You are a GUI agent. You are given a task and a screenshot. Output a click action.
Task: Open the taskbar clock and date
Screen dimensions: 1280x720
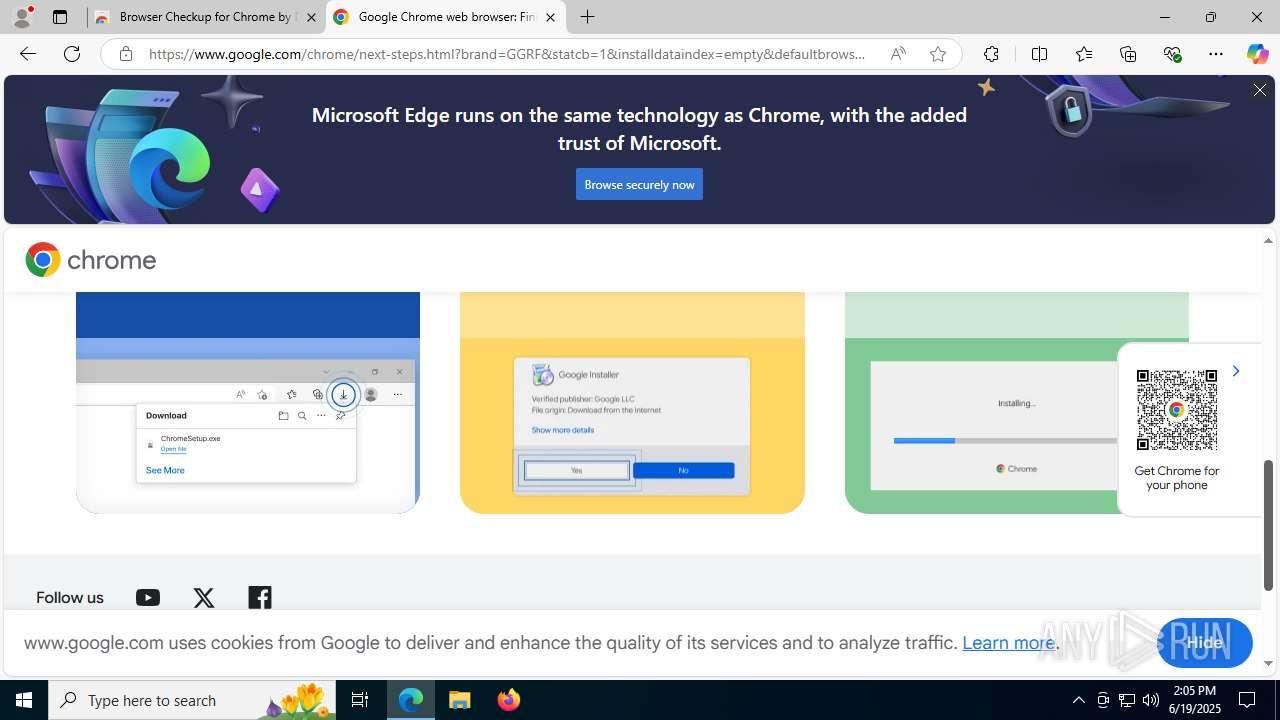tap(1195, 700)
